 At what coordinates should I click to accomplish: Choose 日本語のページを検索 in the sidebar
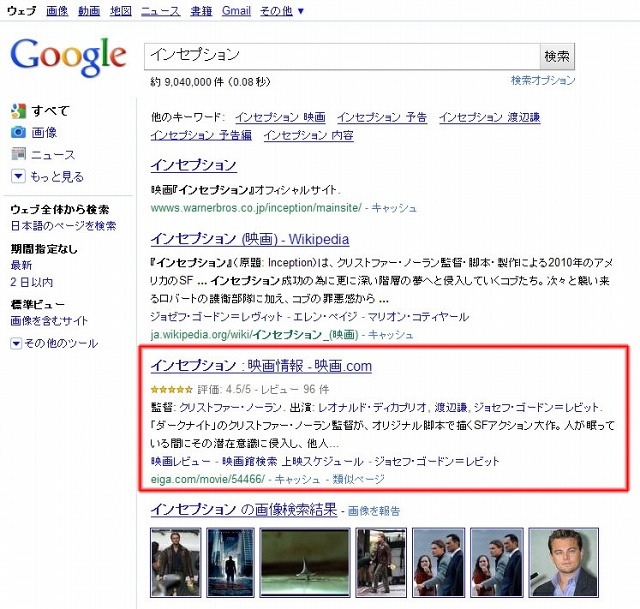click(x=63, y=226)
